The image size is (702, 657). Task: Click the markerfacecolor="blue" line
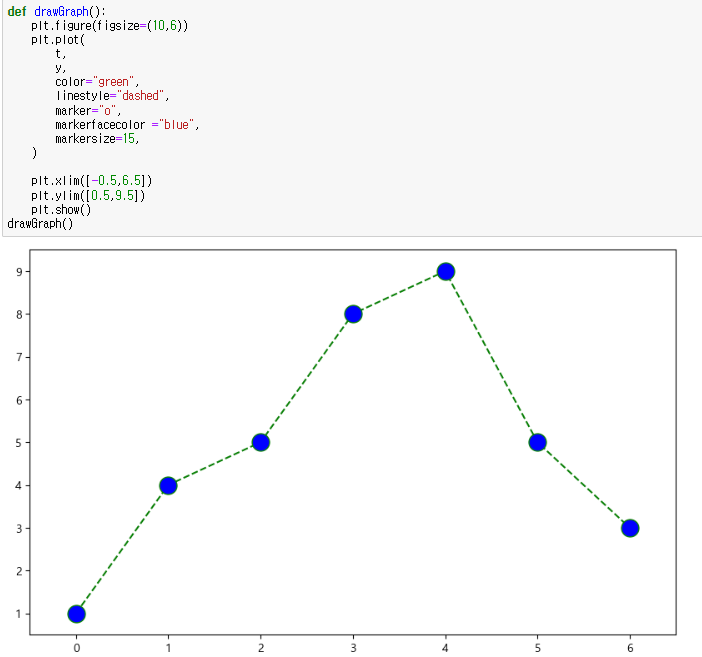(x=127, y=124)
